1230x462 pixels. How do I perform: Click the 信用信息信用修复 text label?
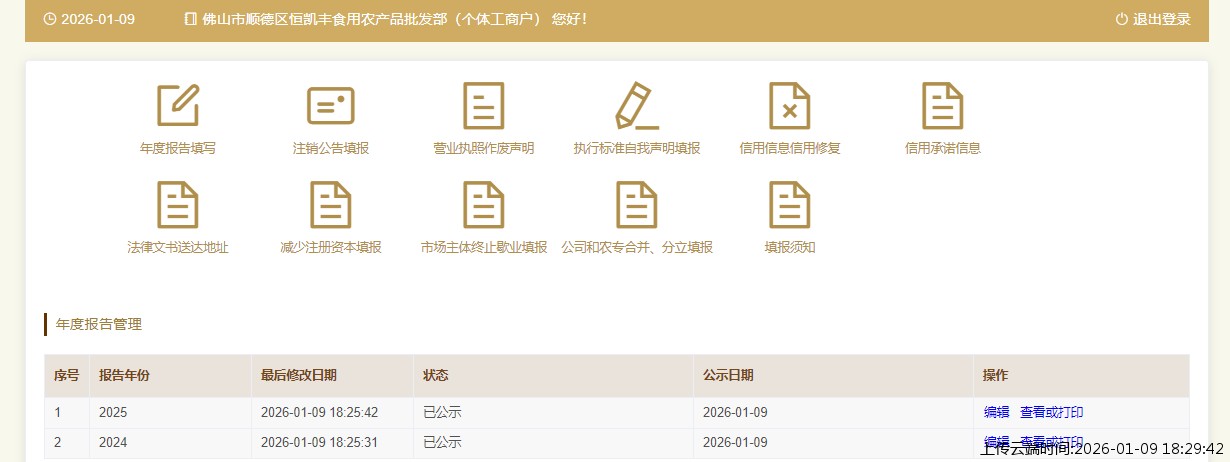coord(790,148)
